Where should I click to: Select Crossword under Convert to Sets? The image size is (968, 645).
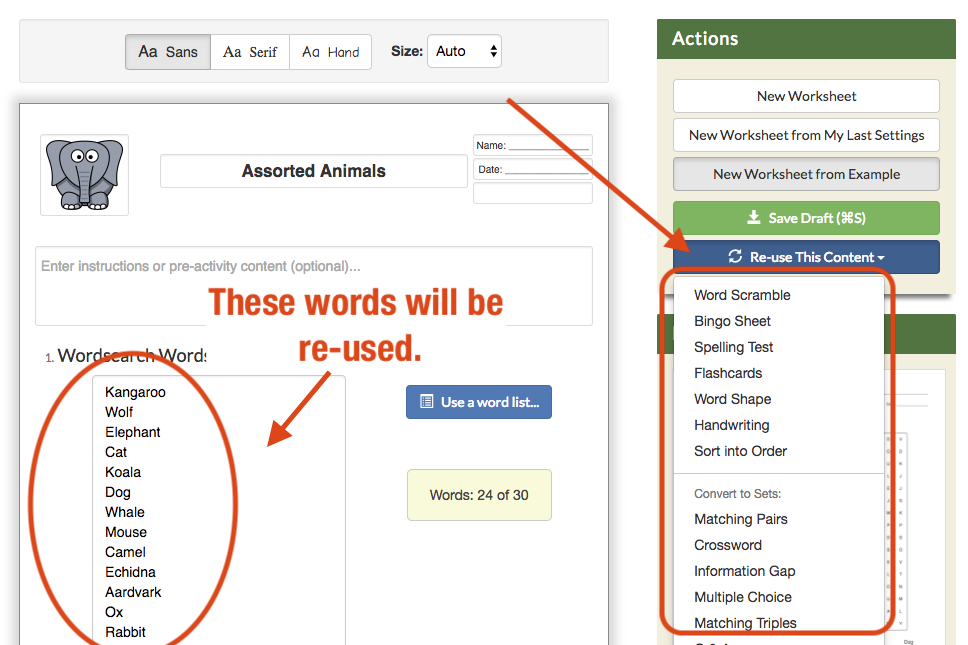pos(728,545)
